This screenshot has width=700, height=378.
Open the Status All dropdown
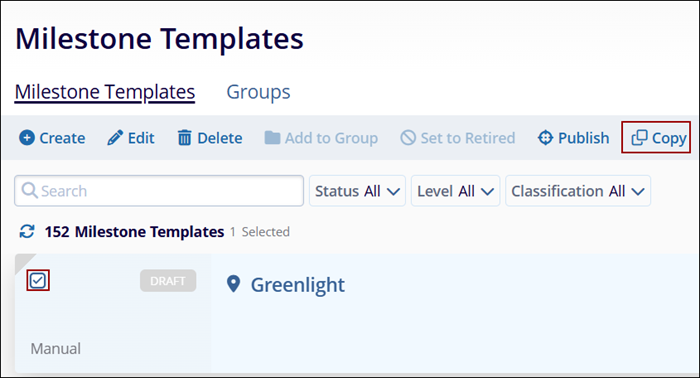click(x=357, y=191)
